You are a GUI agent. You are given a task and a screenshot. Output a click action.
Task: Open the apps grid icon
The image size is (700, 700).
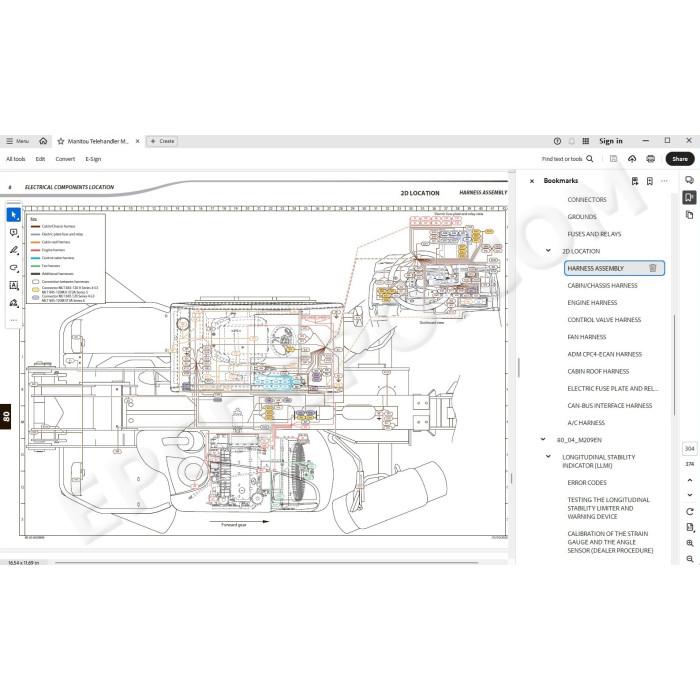click(586, 141)
